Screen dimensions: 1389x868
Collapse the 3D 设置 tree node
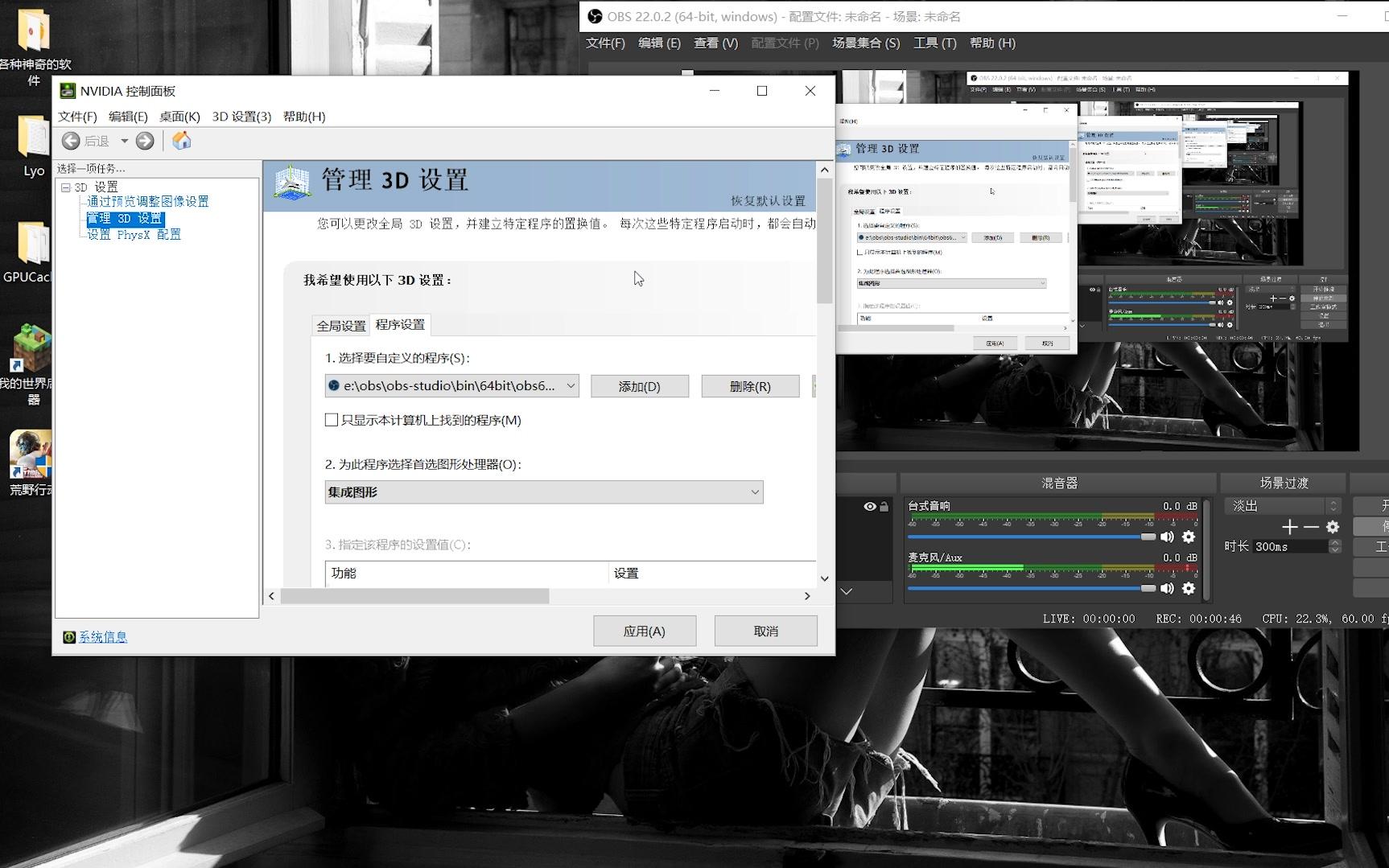[66, 187]
